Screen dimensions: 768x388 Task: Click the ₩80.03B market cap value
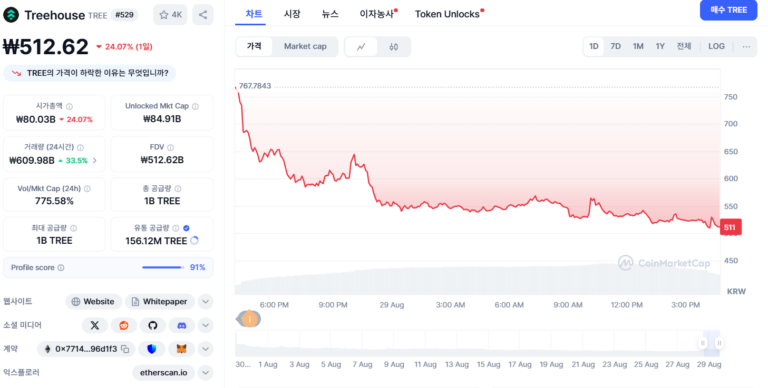point(35,119)
